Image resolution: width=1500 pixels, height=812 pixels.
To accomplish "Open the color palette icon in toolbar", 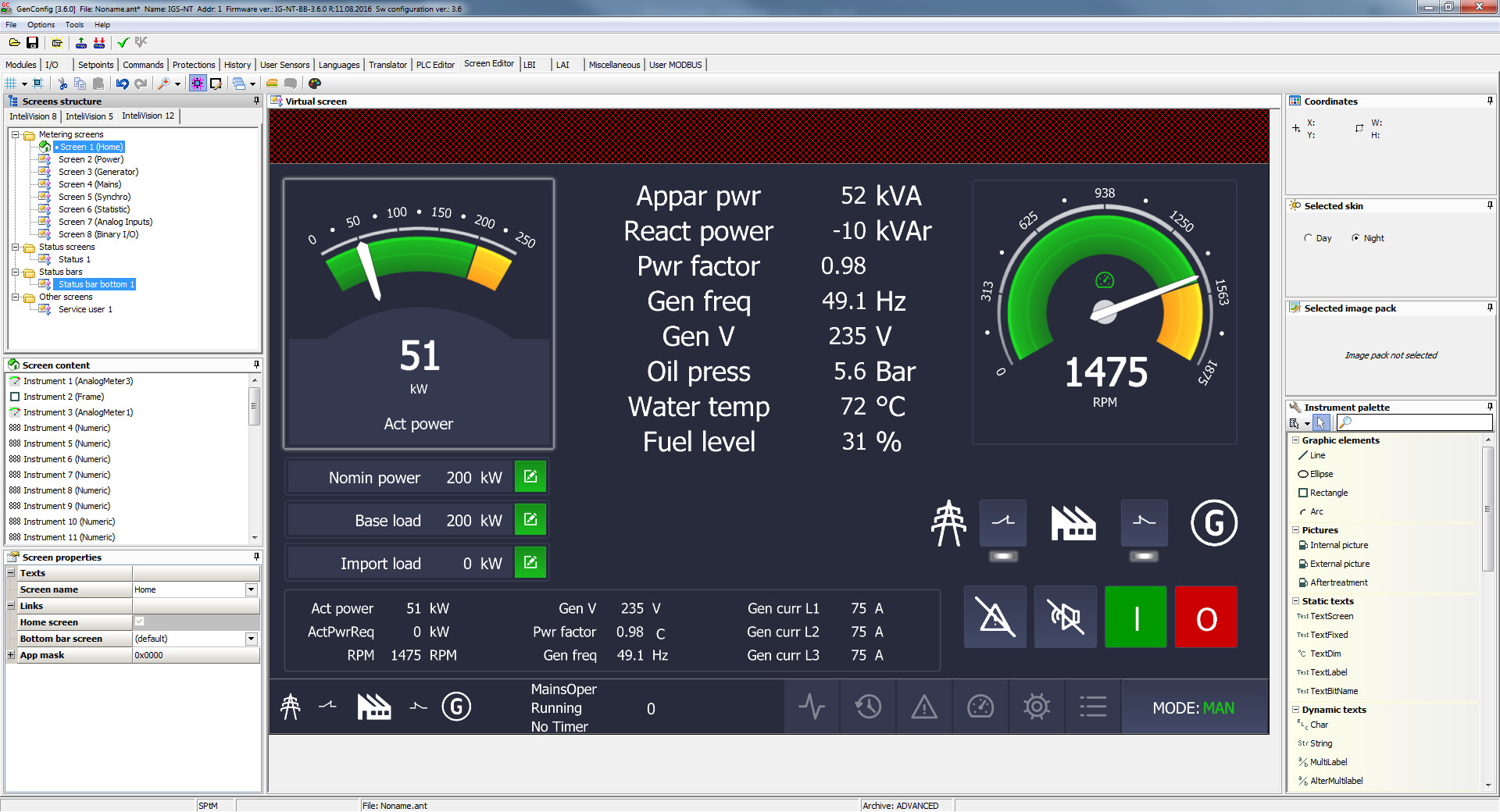I will (x=315, y=84).
